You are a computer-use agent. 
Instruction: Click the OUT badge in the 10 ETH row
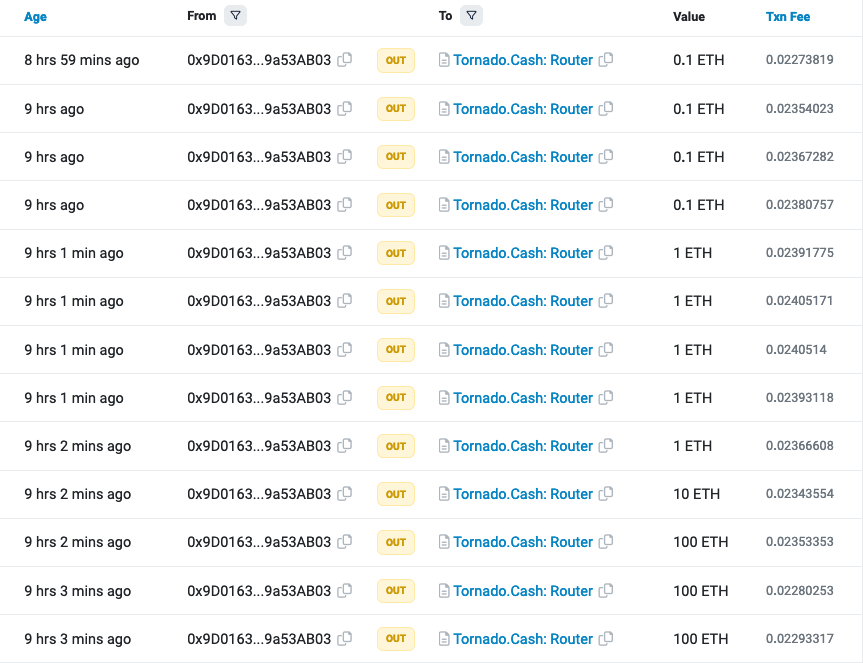tap(396, 494)
